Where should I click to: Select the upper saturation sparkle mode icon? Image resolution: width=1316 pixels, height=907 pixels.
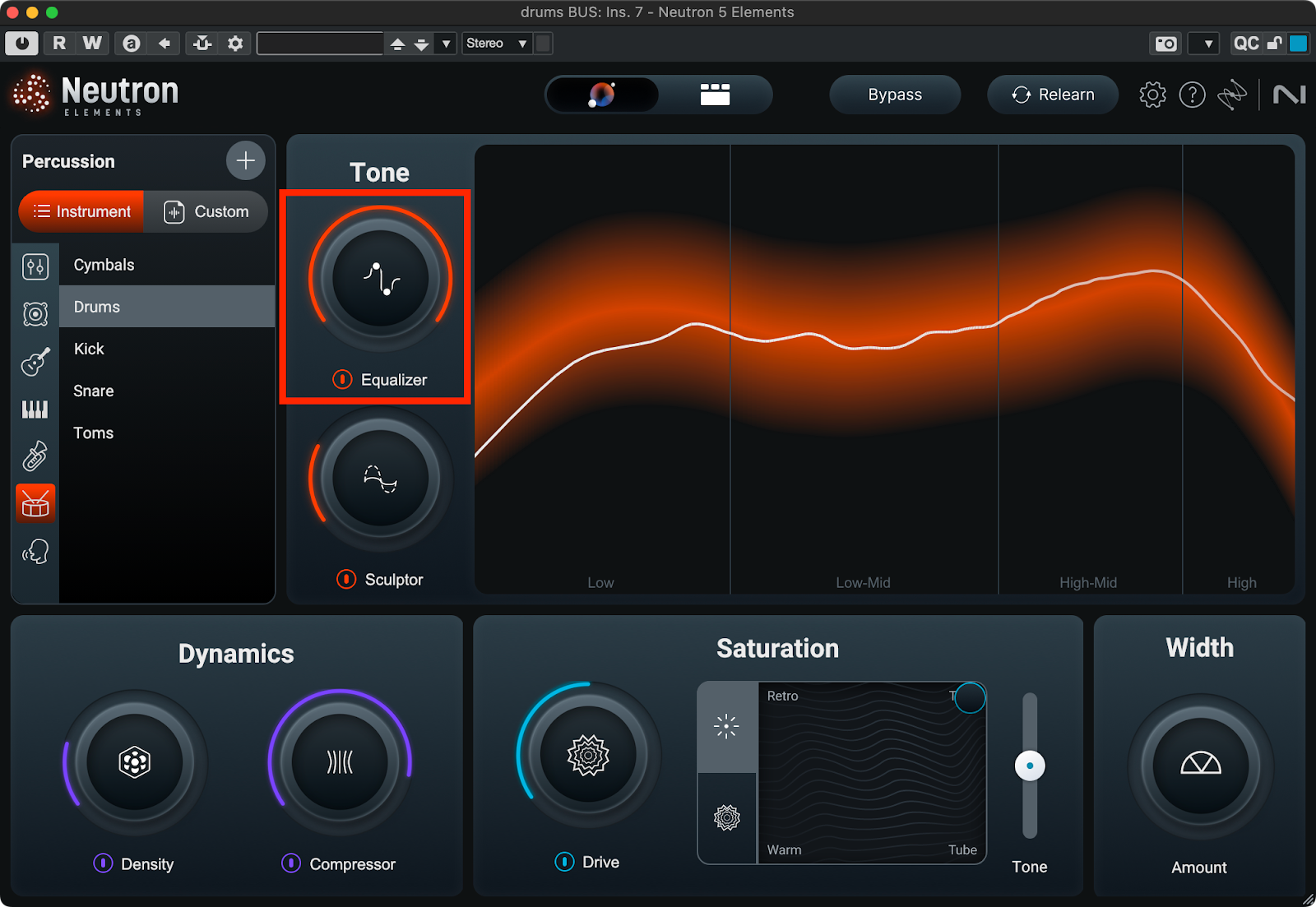[727, 727]
